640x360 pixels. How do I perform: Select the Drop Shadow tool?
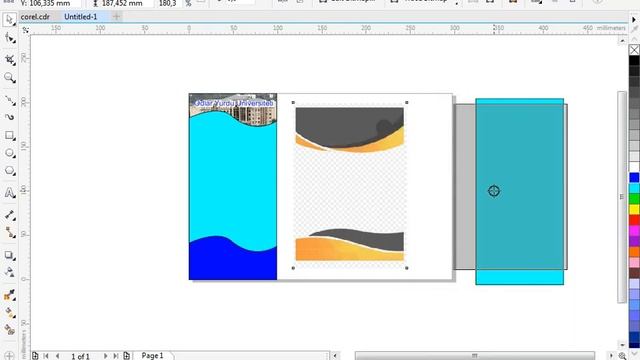[9, 255]
